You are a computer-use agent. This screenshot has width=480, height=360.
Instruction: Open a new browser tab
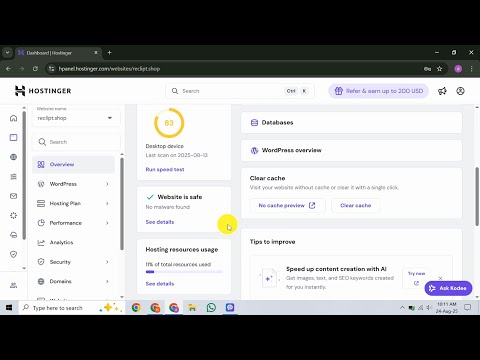click(x=109, y=53)
